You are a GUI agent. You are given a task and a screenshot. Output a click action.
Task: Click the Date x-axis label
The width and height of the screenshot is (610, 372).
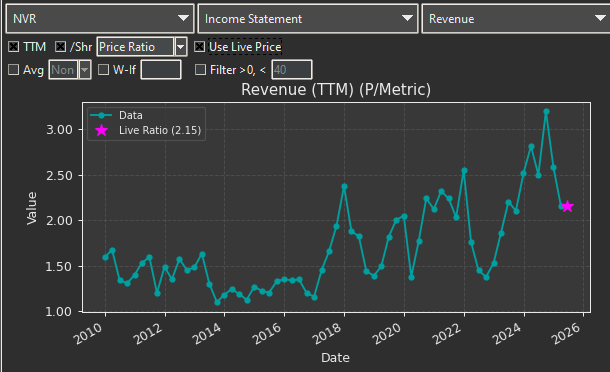coord(335,358)
